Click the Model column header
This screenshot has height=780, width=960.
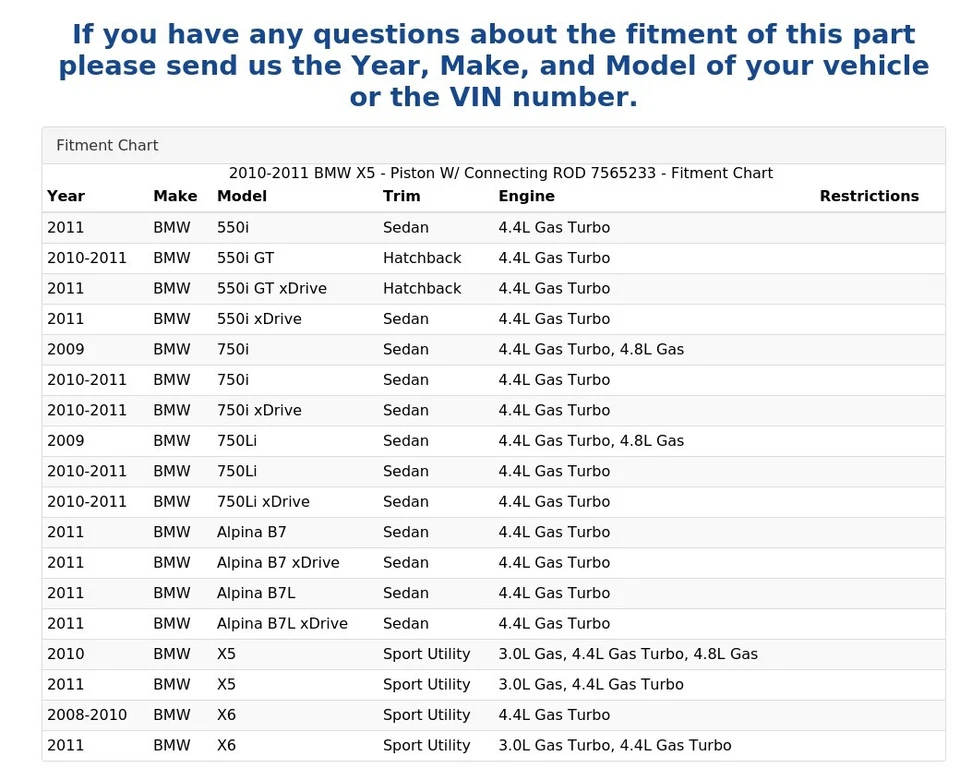(242, 196)
